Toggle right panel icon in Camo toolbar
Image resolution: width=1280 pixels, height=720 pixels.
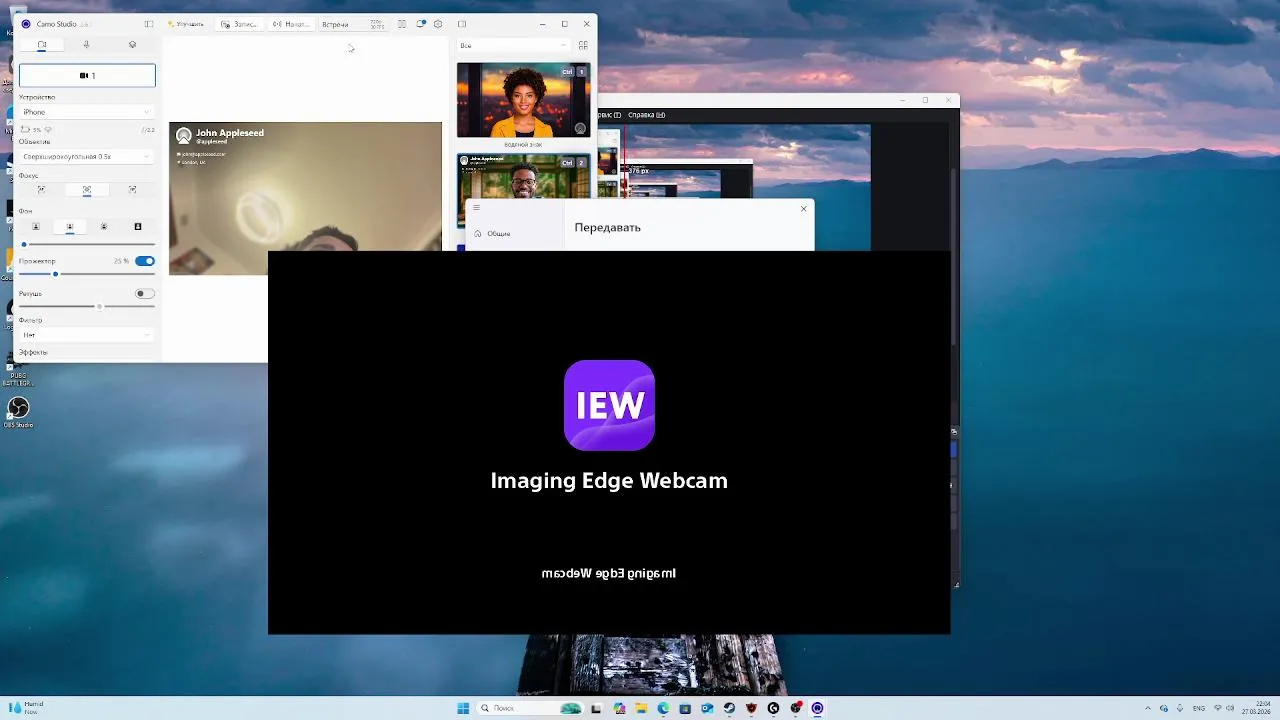pyautogui.click(x=462, y=24)
